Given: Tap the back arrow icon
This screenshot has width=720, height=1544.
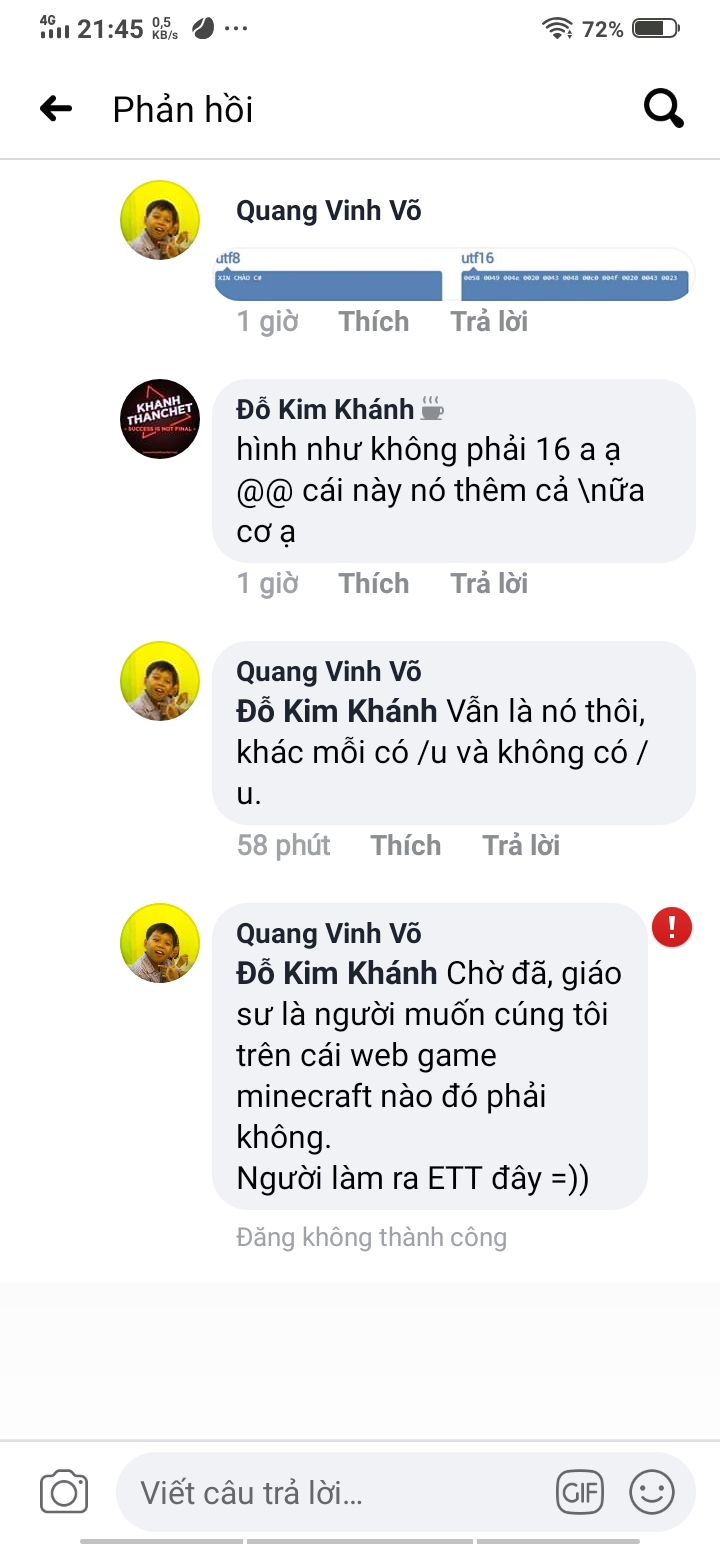Looking at the screenshot, I should [x=56, y=108].
